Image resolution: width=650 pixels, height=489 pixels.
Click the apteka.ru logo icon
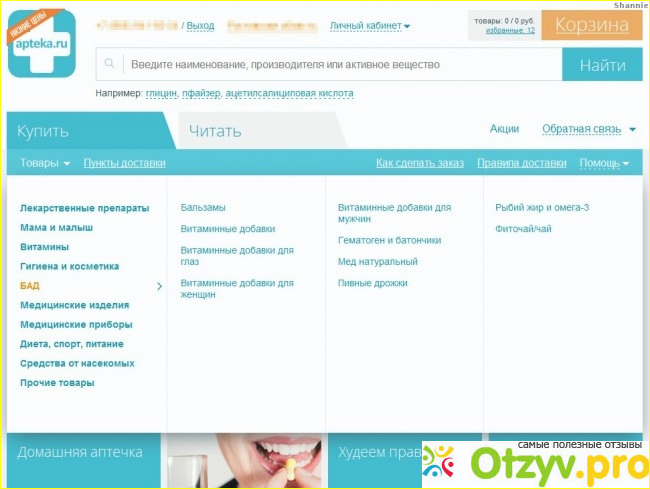click(41, 42)
